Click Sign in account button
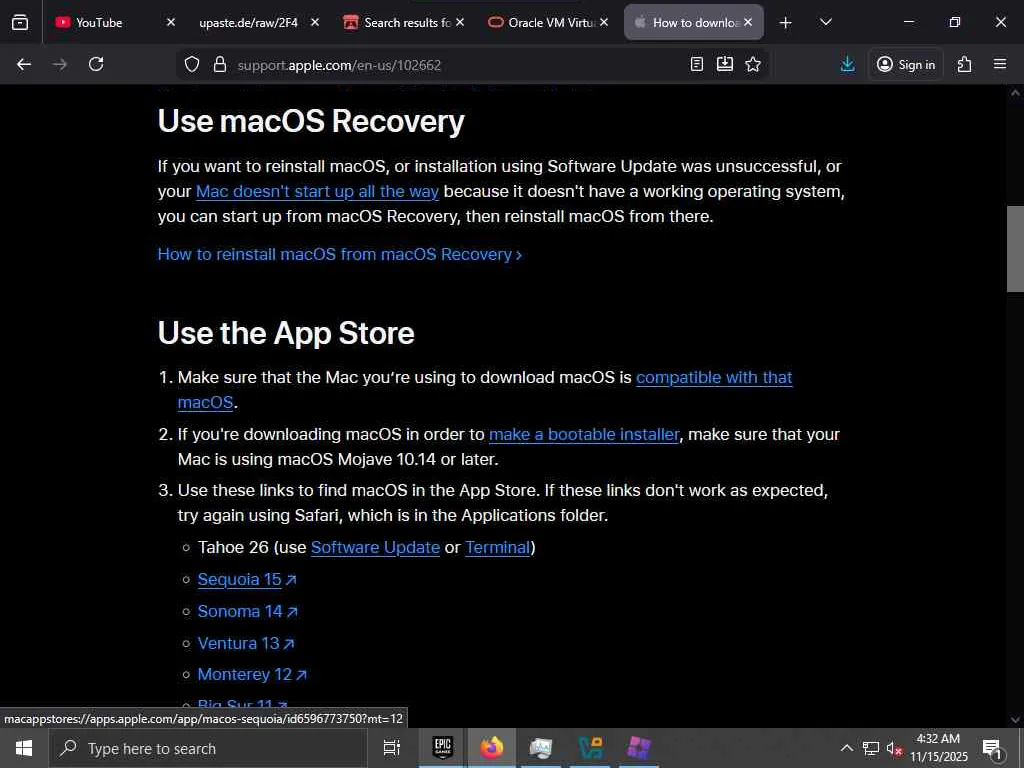 [906, 64]
